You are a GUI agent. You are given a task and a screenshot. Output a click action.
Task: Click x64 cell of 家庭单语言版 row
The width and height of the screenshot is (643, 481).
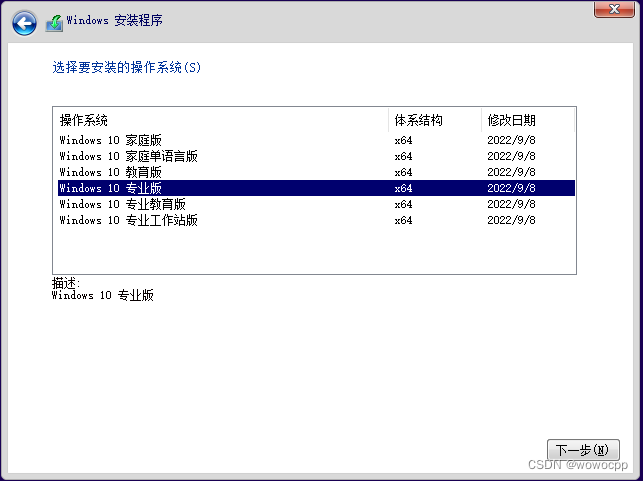pyautogui.click(x=404, y=156)
